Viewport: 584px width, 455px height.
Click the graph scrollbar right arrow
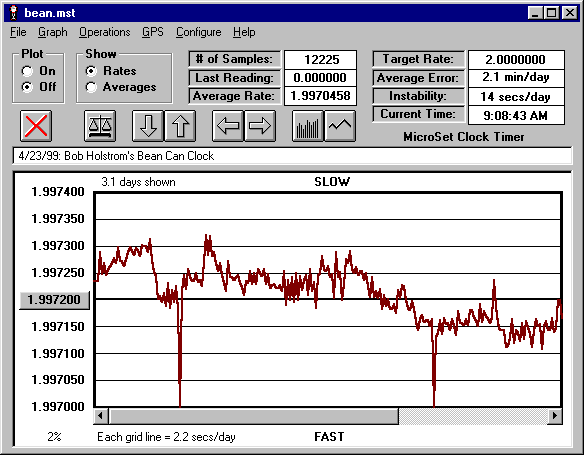pos(555,415)
